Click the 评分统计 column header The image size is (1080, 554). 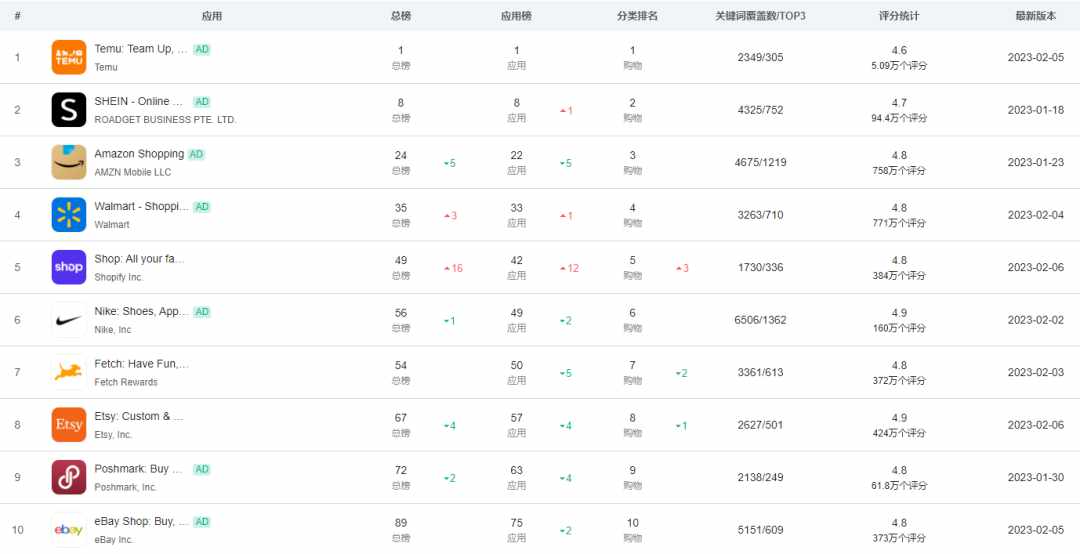pos(899,16)
